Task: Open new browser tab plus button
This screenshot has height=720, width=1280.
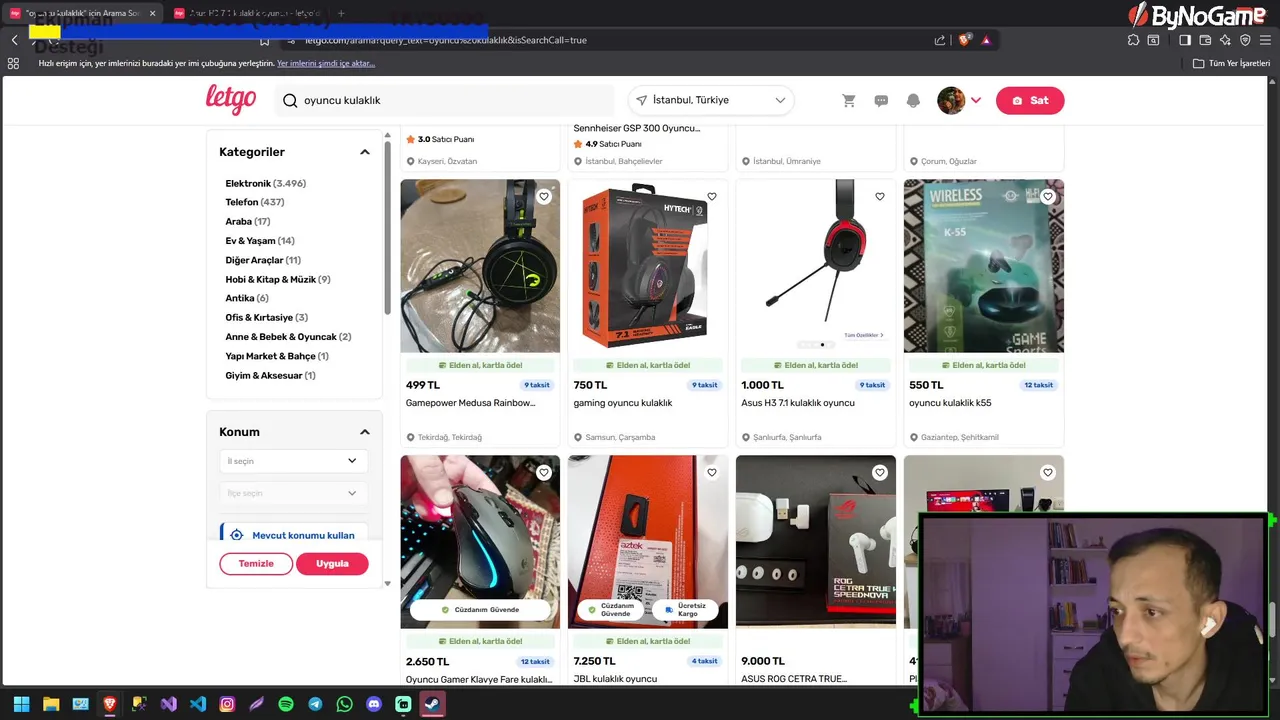Action: (341, 13)
